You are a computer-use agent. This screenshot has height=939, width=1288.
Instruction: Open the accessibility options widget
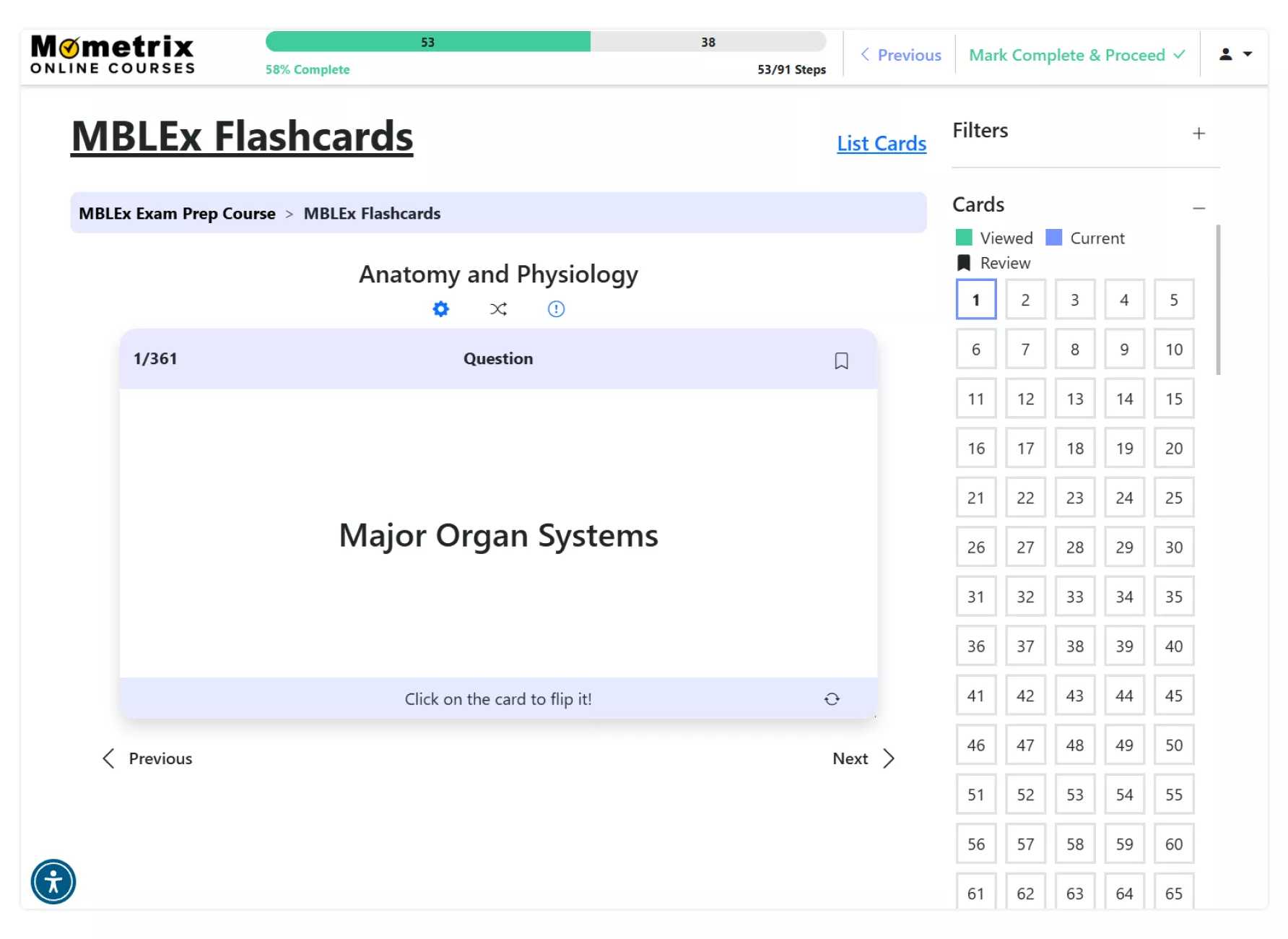click(x=53, y=881)
